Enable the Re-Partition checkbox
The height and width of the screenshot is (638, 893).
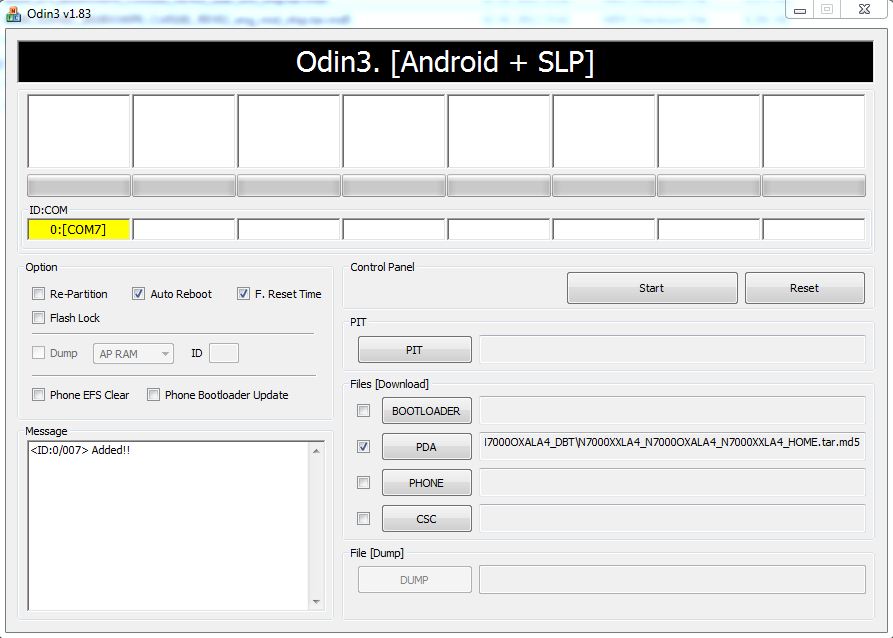(39, 294)
